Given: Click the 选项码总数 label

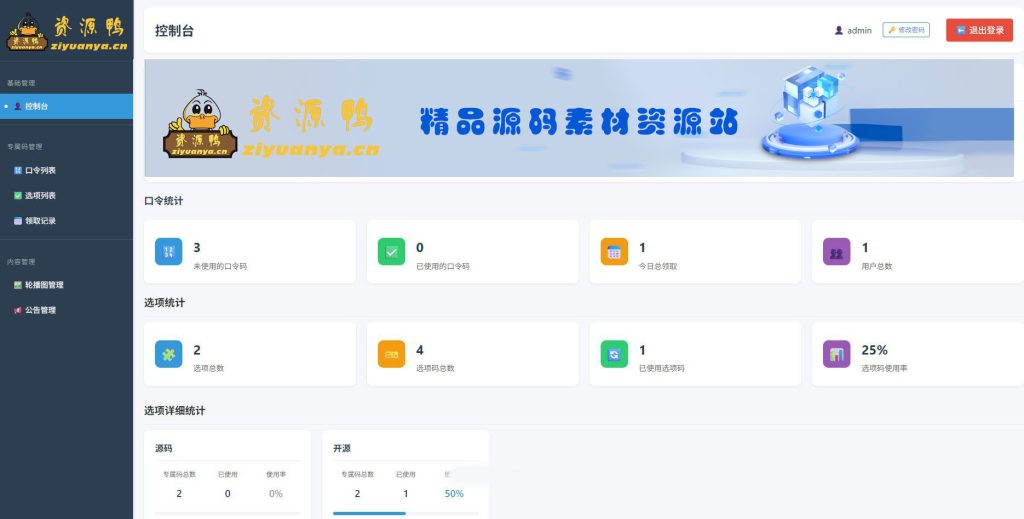Looking at the screenshot, I should click(436, 368).
